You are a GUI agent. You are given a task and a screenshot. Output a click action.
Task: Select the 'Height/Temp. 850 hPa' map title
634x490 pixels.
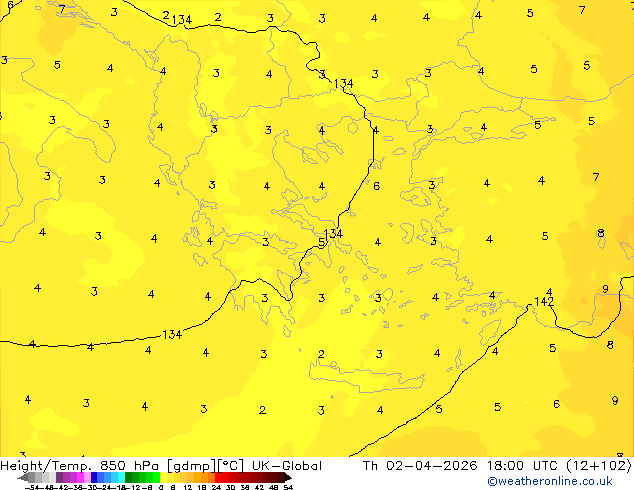click(x=81, y=466)
